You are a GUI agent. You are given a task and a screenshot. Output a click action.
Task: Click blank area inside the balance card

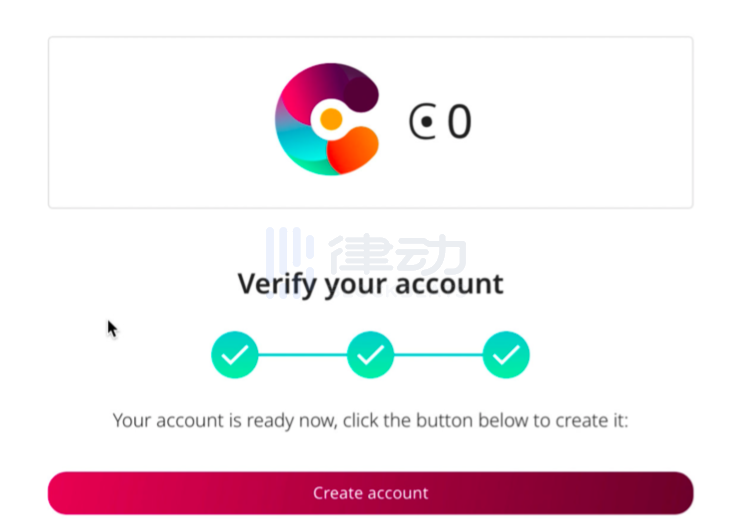coord(584,122)
